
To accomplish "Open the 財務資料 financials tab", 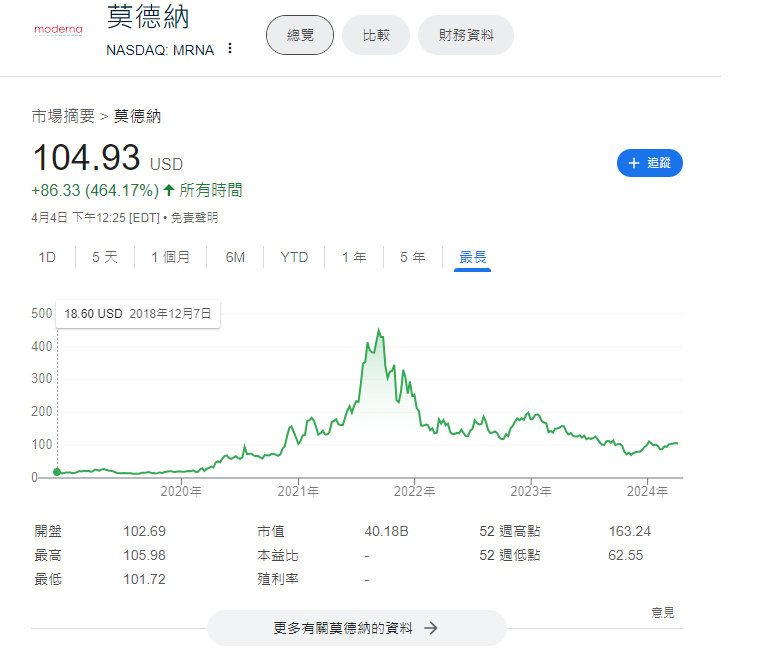I will [x=465, y=35].
